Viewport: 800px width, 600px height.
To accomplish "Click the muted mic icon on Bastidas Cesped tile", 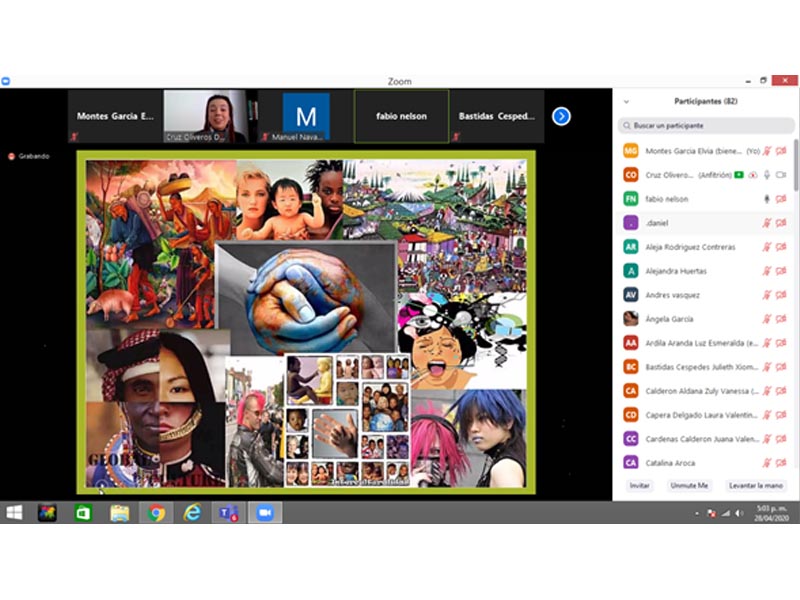I will click(456, 136).
